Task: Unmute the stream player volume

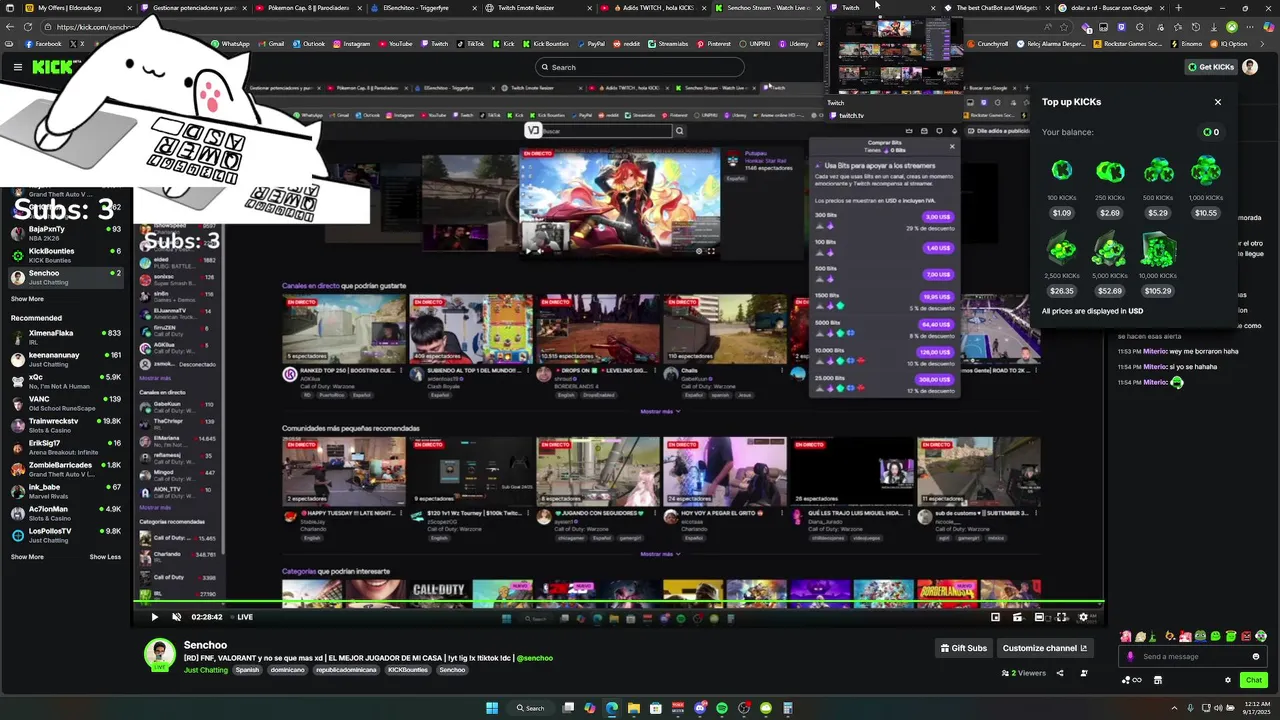Action: (176, 617)
